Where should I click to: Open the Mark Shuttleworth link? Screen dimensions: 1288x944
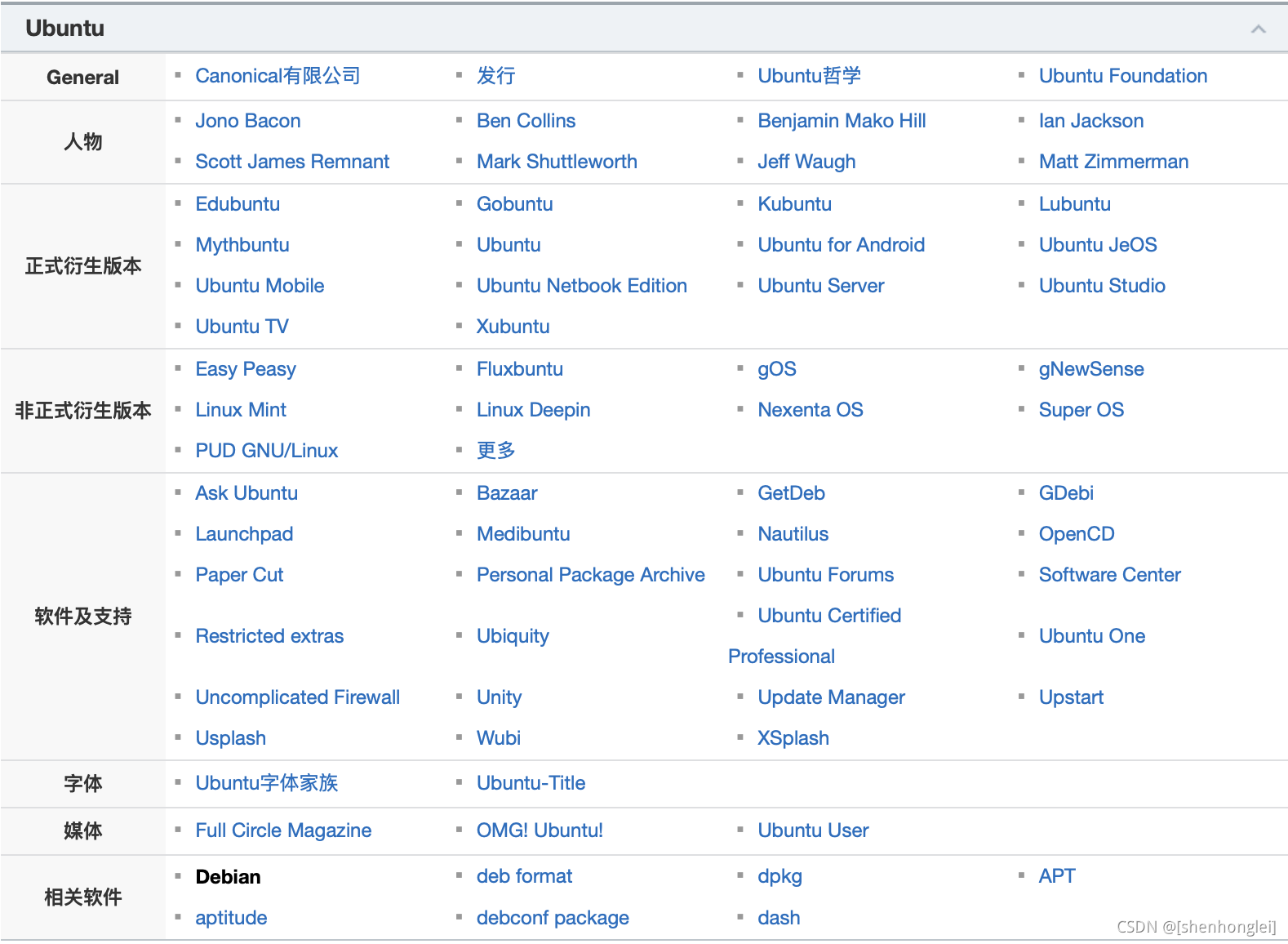557,162
